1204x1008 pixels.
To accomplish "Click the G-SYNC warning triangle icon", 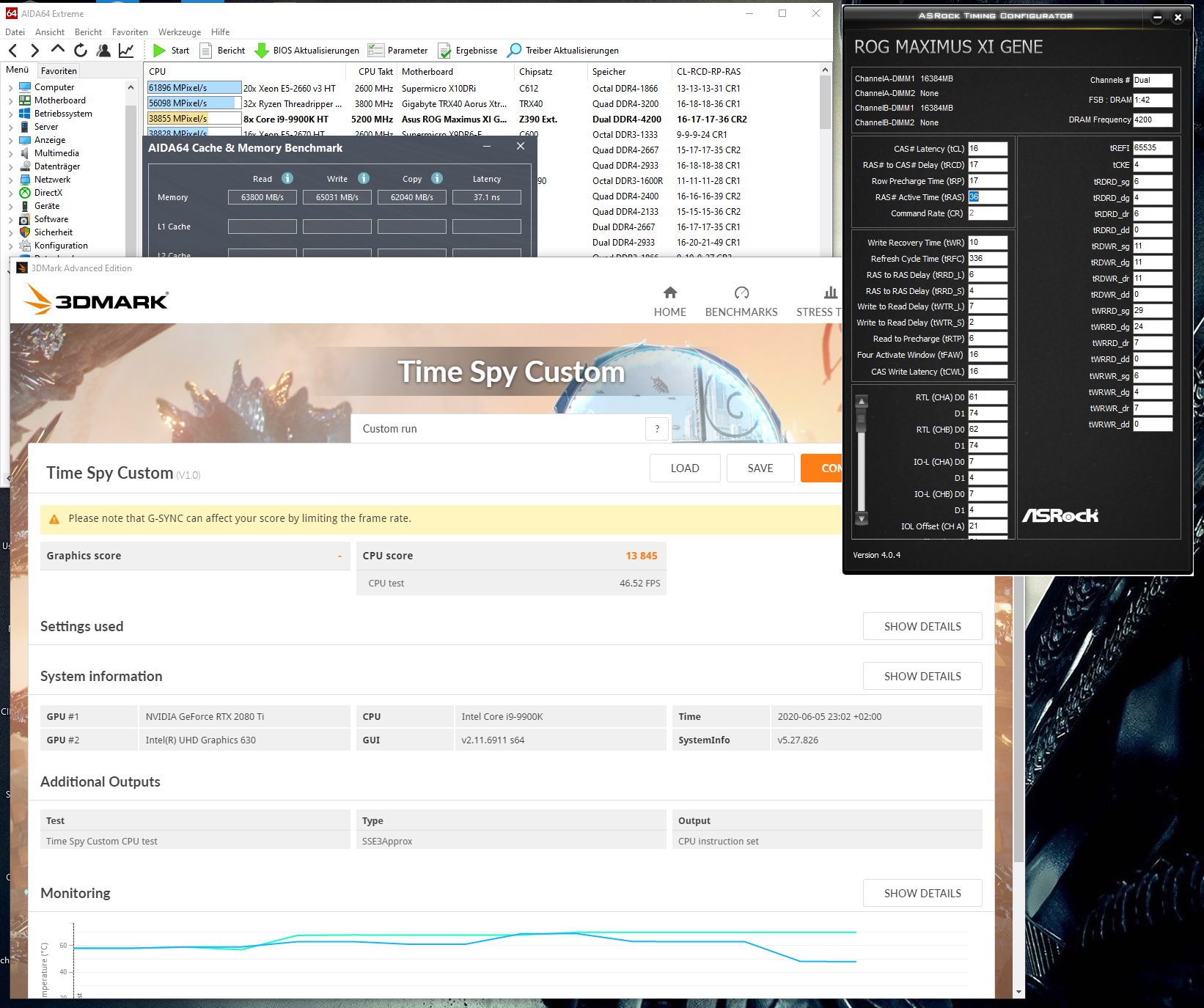I will click(x=54, y=519).
